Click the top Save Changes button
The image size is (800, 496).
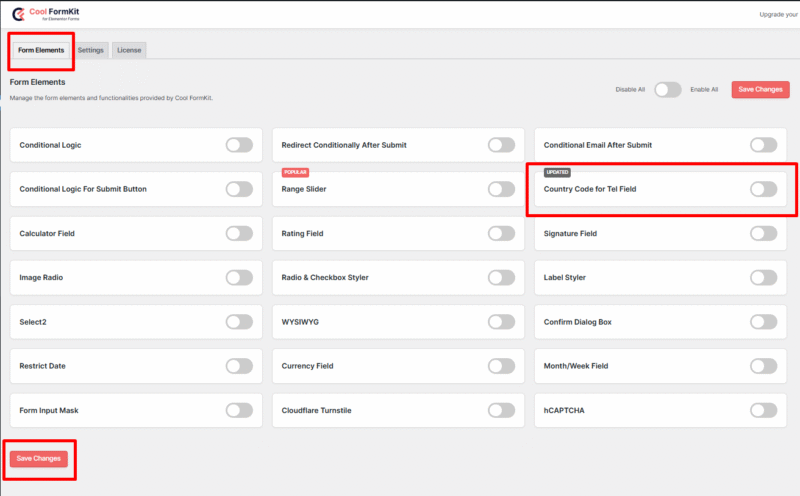760,89
